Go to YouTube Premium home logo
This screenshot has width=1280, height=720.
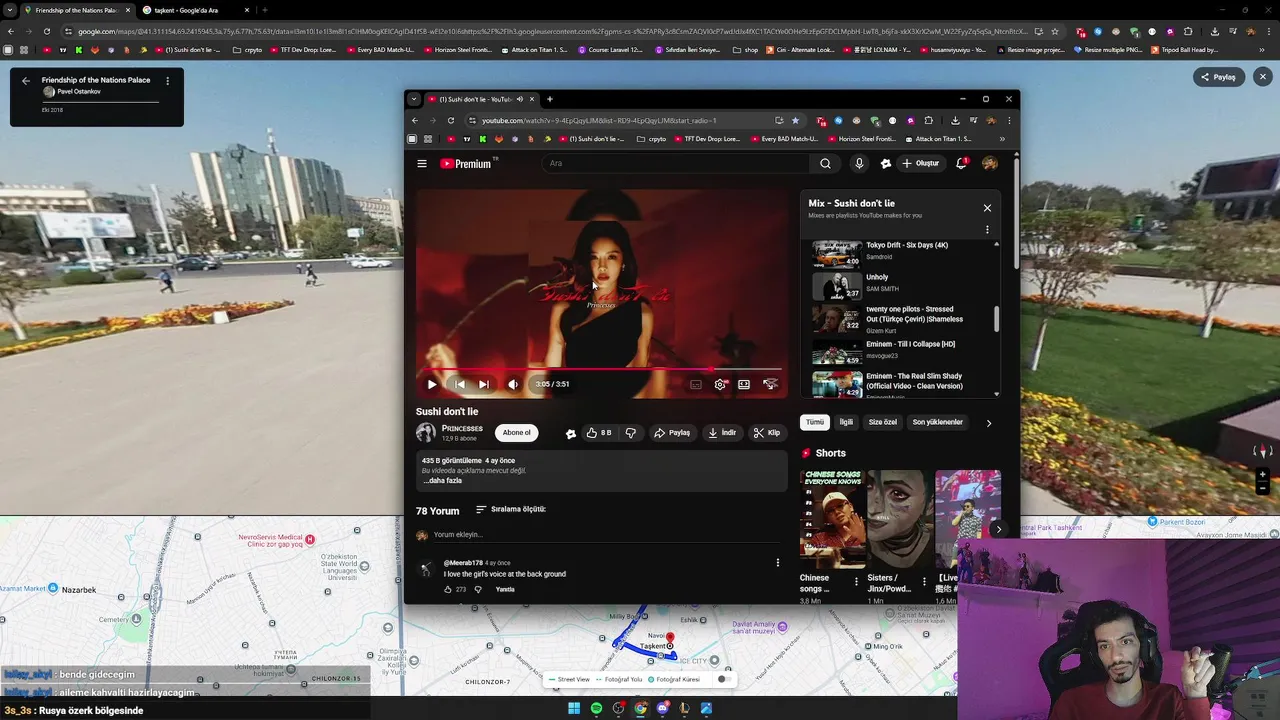(466, 164)
